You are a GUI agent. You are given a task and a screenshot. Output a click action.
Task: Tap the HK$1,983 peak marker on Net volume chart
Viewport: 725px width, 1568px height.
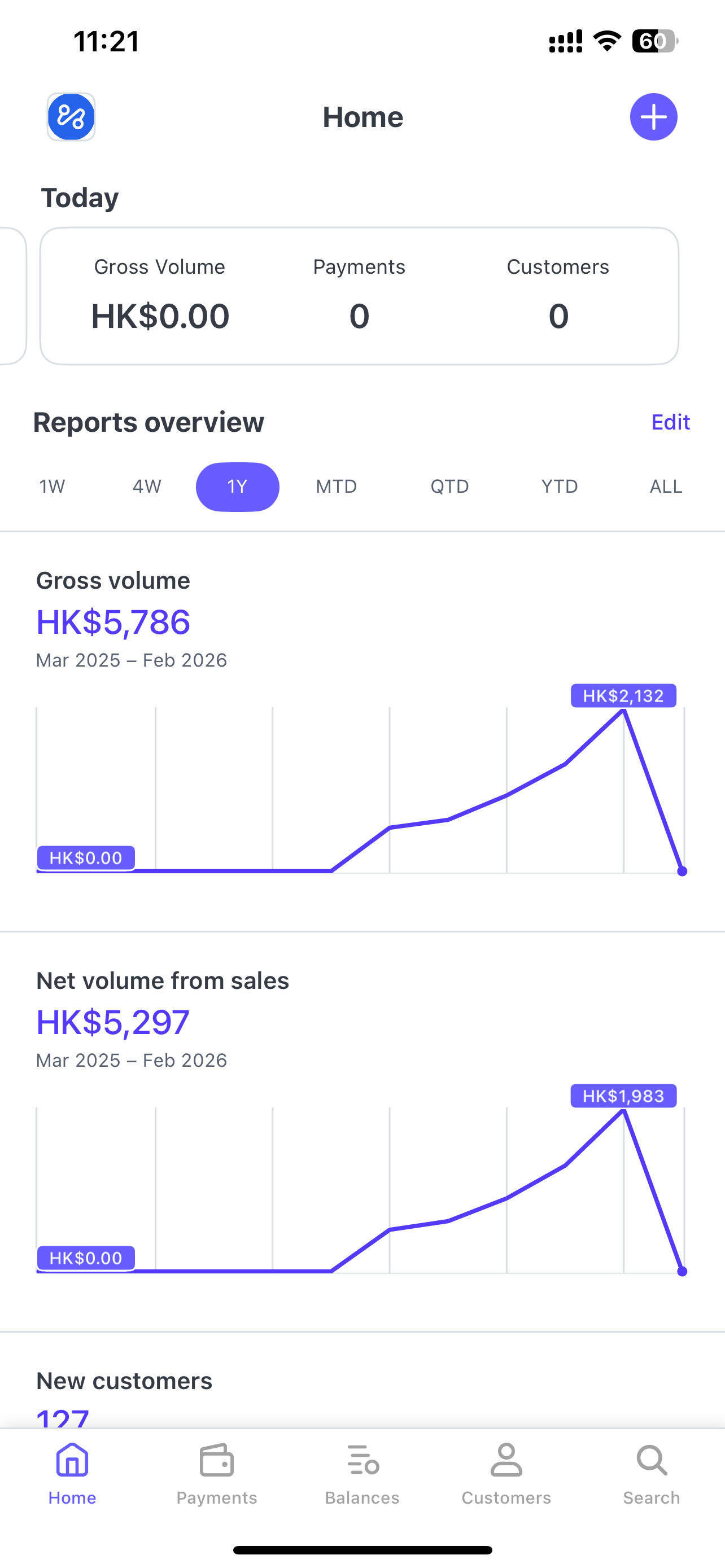pyautogui.click(x=623, y=1096)
